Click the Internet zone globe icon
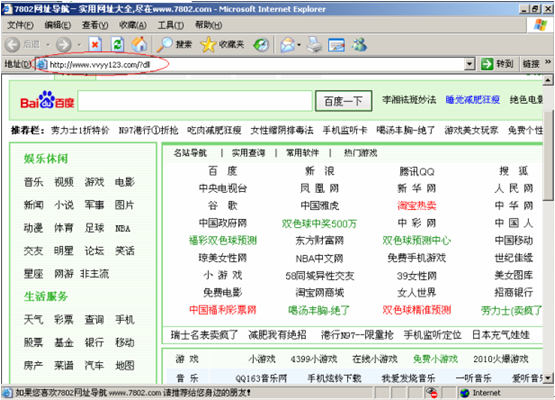 tap(465, 393)
